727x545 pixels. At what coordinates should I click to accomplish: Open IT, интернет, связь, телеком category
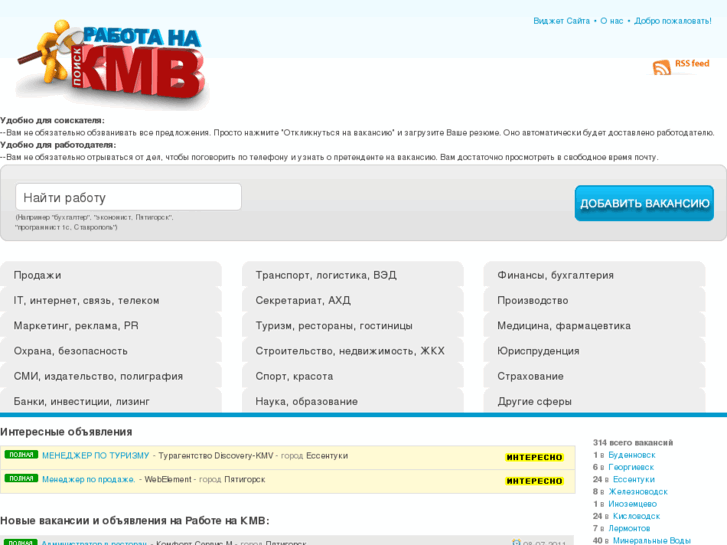coord(111,300)
